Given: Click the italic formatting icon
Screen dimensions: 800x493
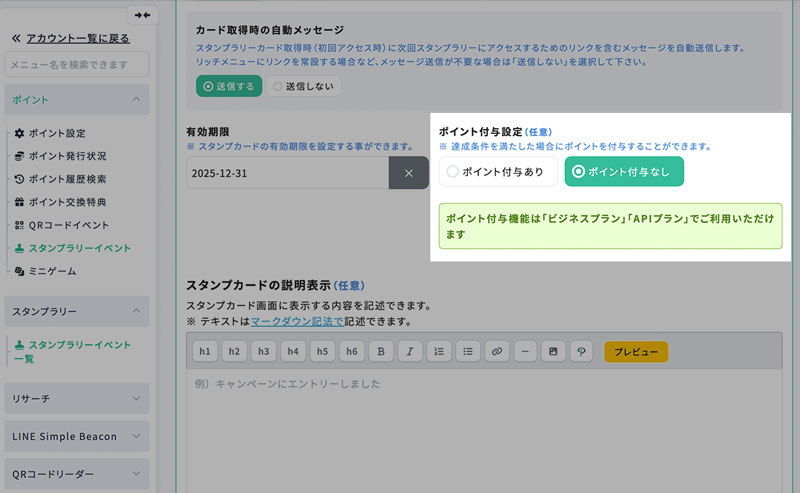Looking at the screenshot, I should point(410,352).
